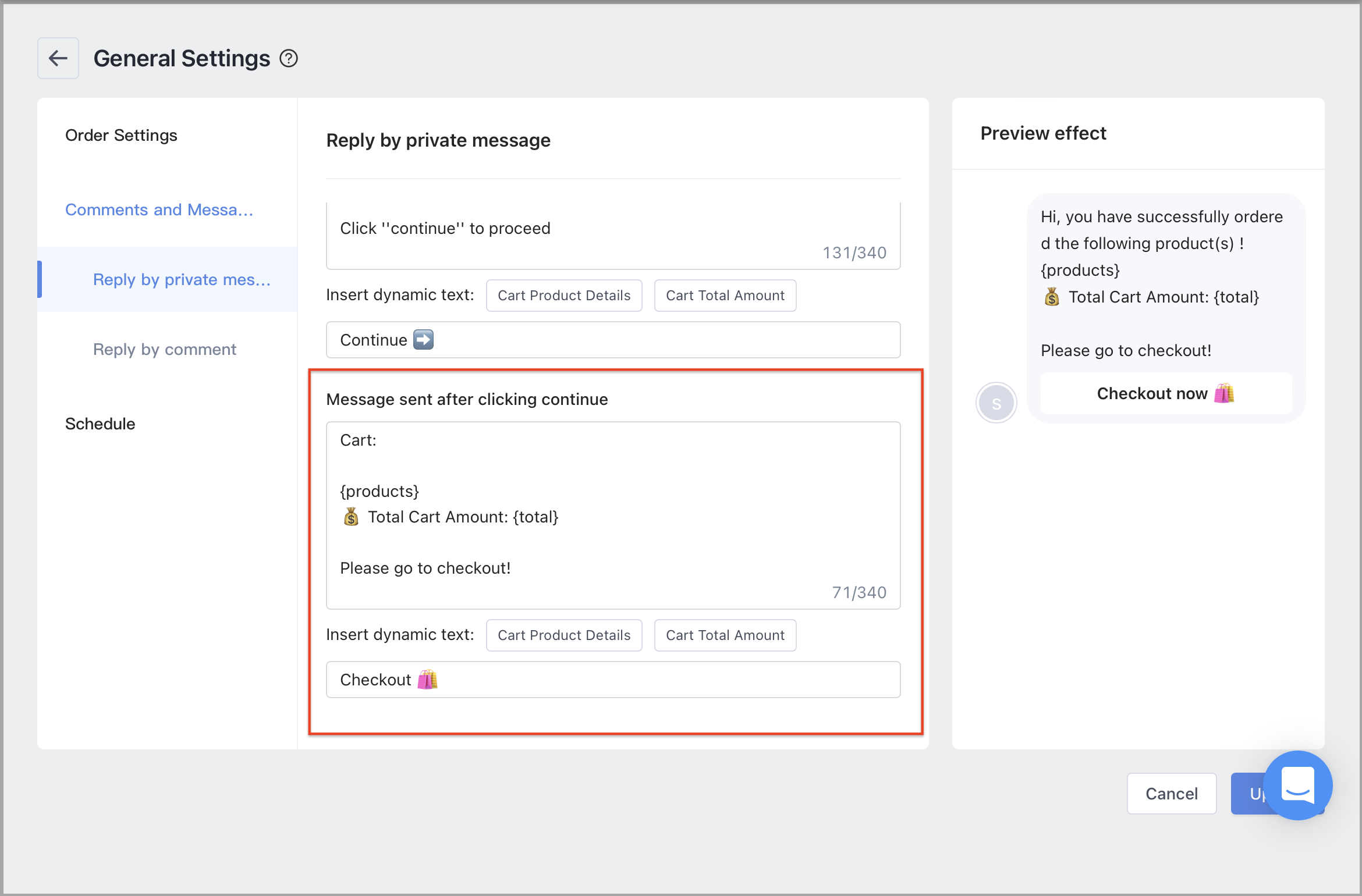Insert Cart Product Details into first message
The height and width of the screenshot is (896, 1362).
[x=564, y=296]
